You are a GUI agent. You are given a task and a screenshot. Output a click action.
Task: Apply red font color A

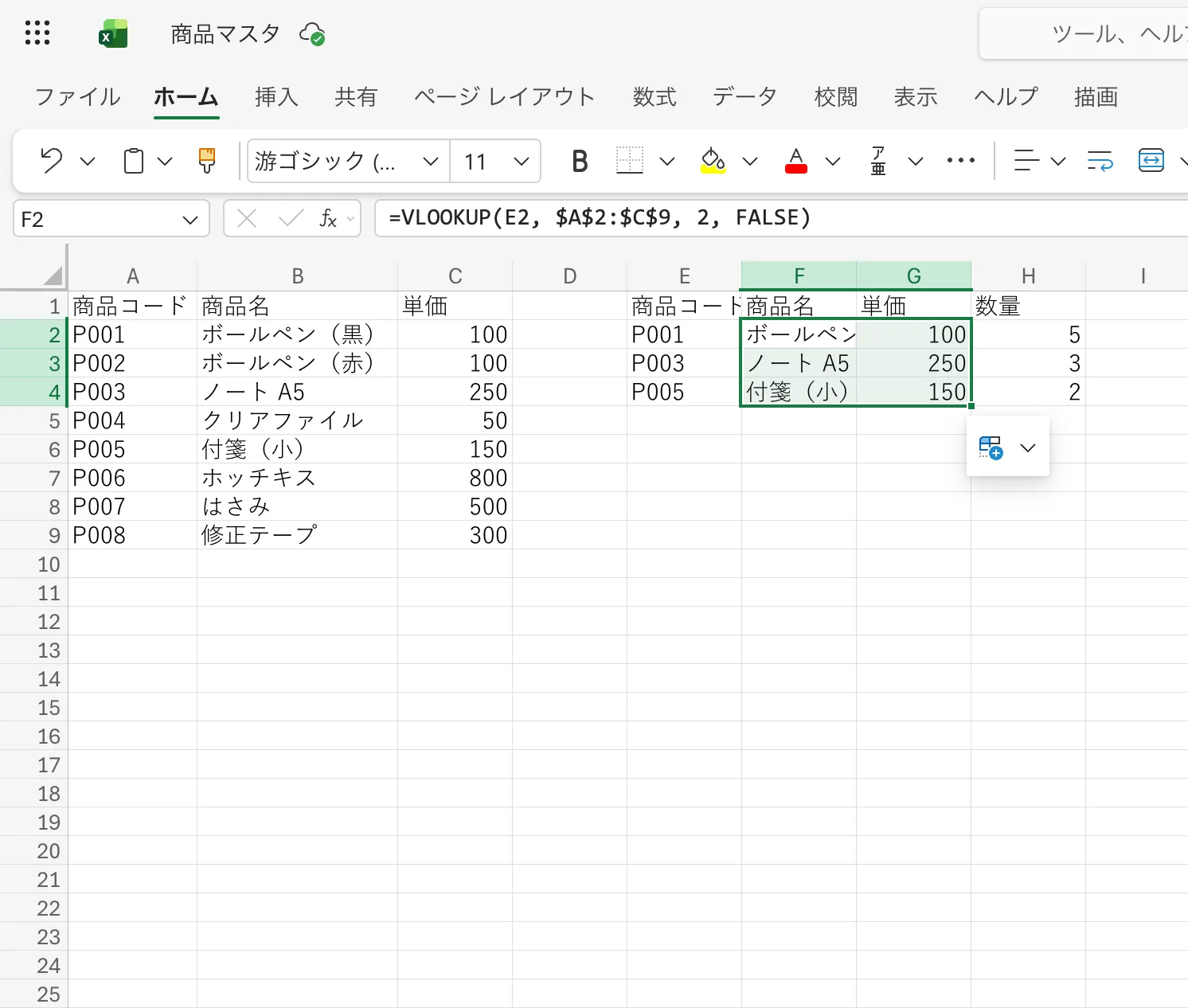pyautogui.click(x=795, y=161)
